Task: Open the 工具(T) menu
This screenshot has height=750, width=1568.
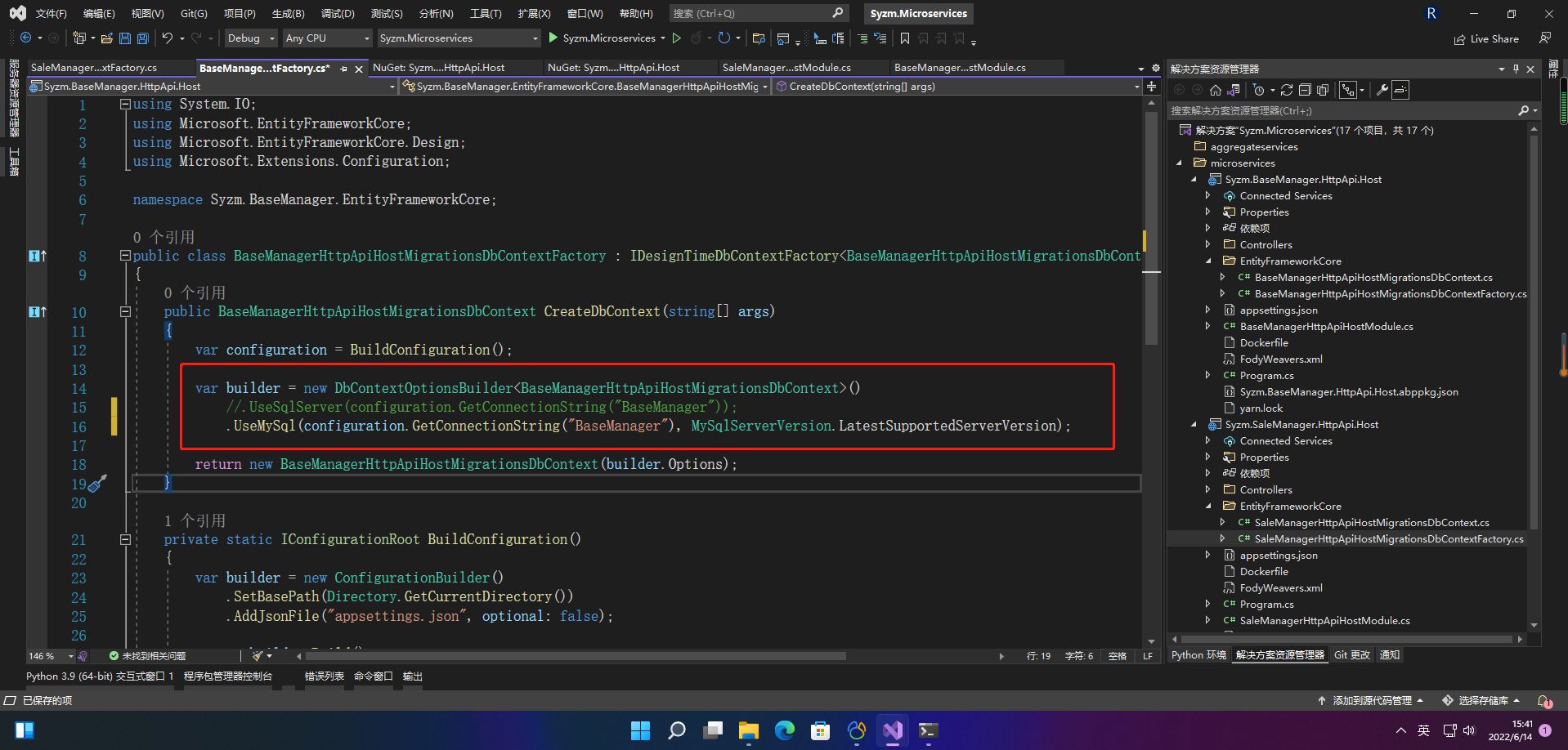Action: click(x=486, y=13)
